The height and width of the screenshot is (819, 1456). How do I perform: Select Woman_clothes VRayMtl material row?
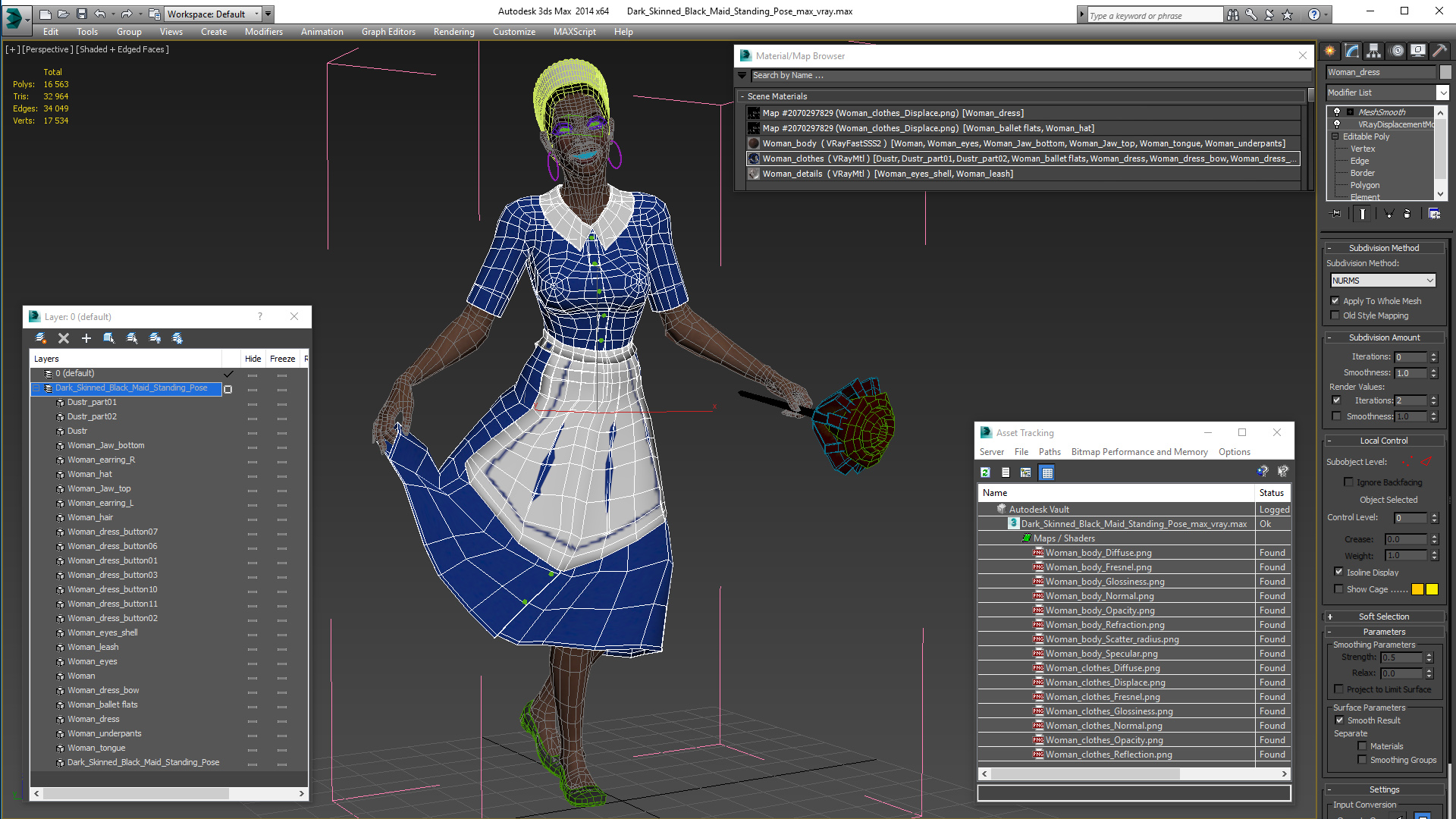point(1023,158)
